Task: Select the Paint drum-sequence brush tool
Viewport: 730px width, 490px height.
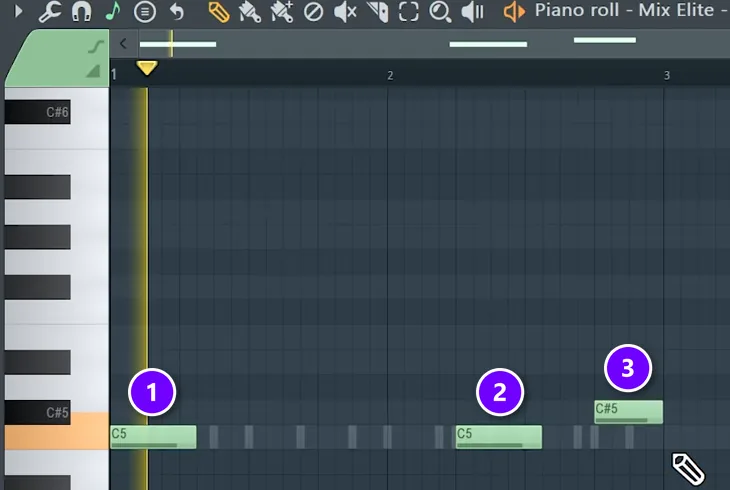Action: (x=282, y=12)
